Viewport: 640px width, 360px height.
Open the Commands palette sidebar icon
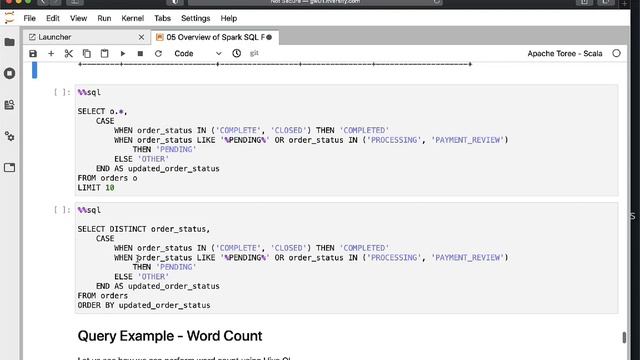tap(9, 105)
